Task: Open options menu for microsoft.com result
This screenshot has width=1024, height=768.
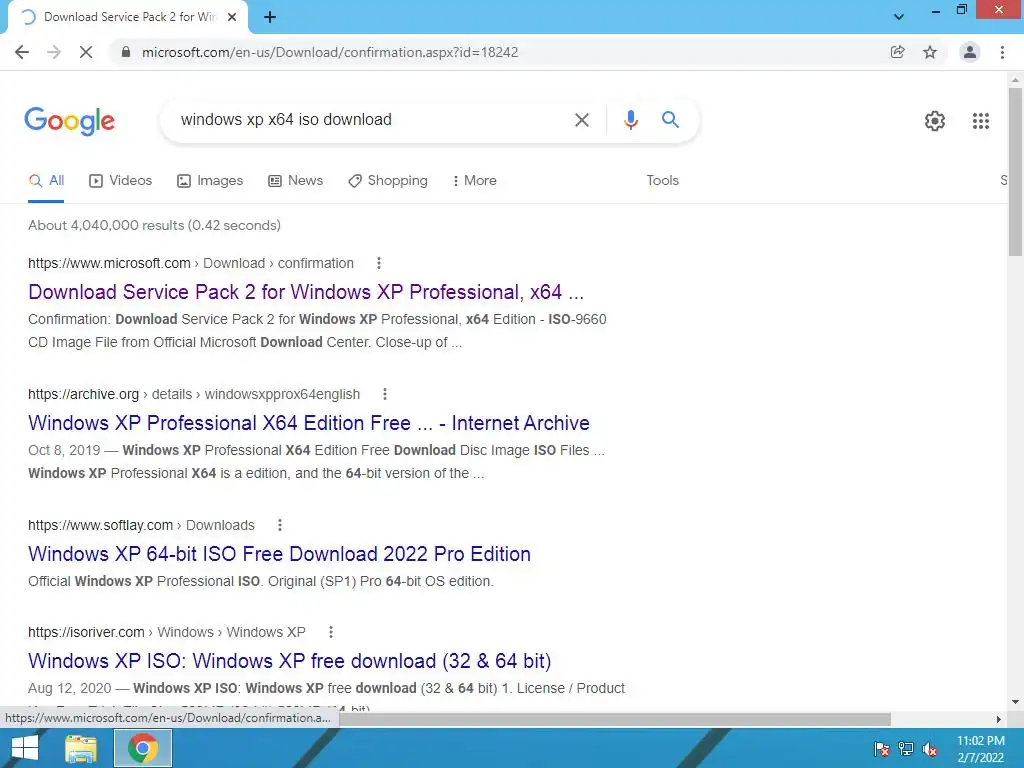Action: click(379, 263)
